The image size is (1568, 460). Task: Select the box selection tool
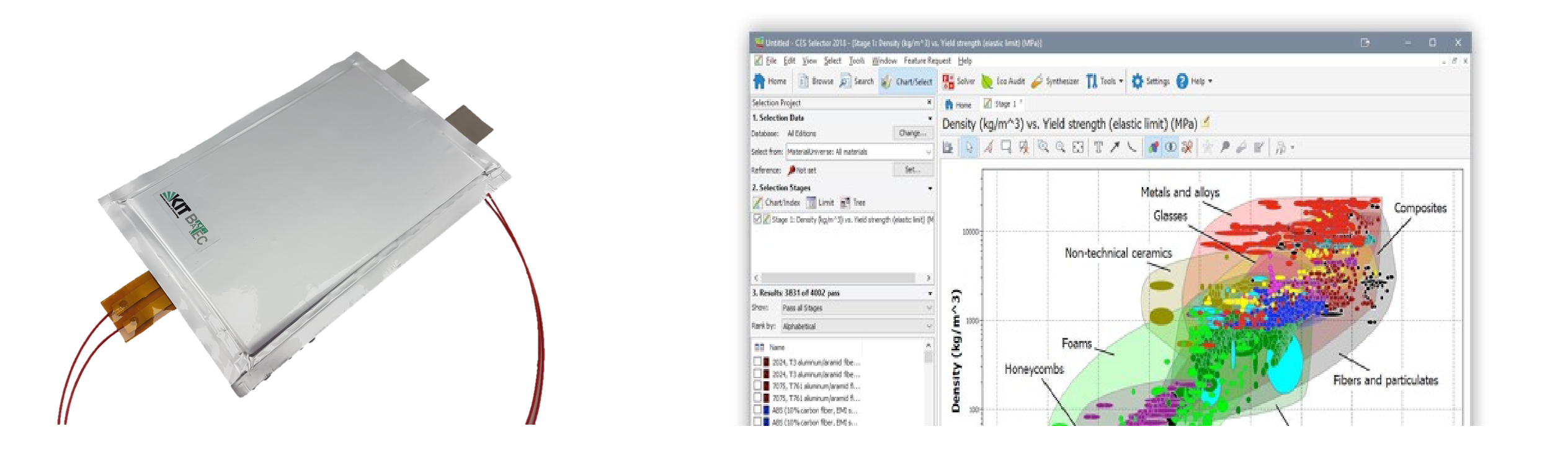[1006, 148]
